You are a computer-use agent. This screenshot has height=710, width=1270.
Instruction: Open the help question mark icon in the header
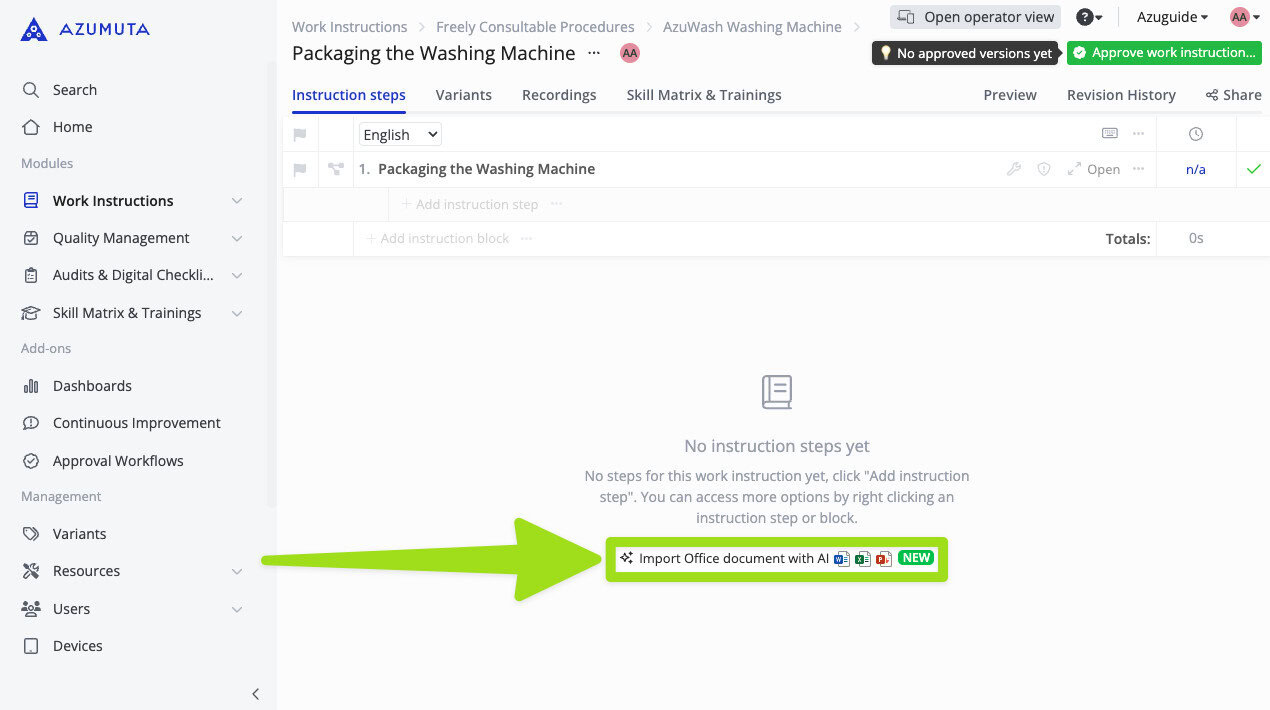coord(1086,16)
